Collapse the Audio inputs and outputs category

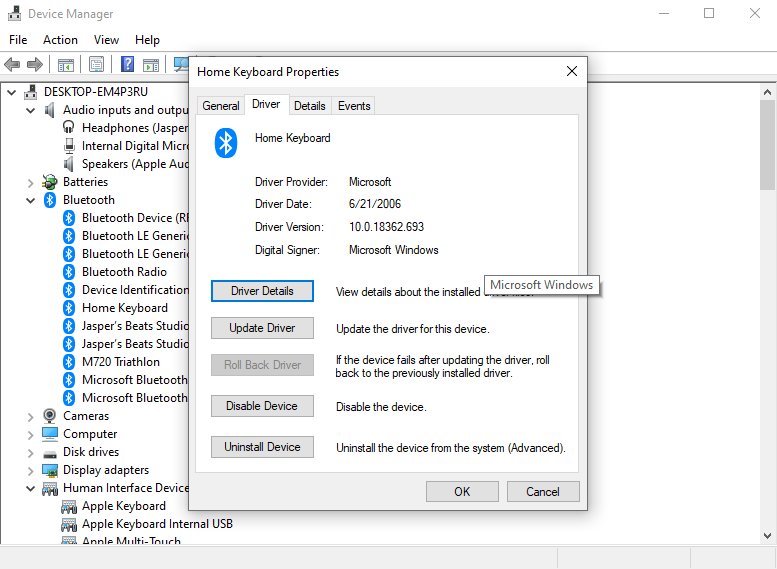[31, 110]
